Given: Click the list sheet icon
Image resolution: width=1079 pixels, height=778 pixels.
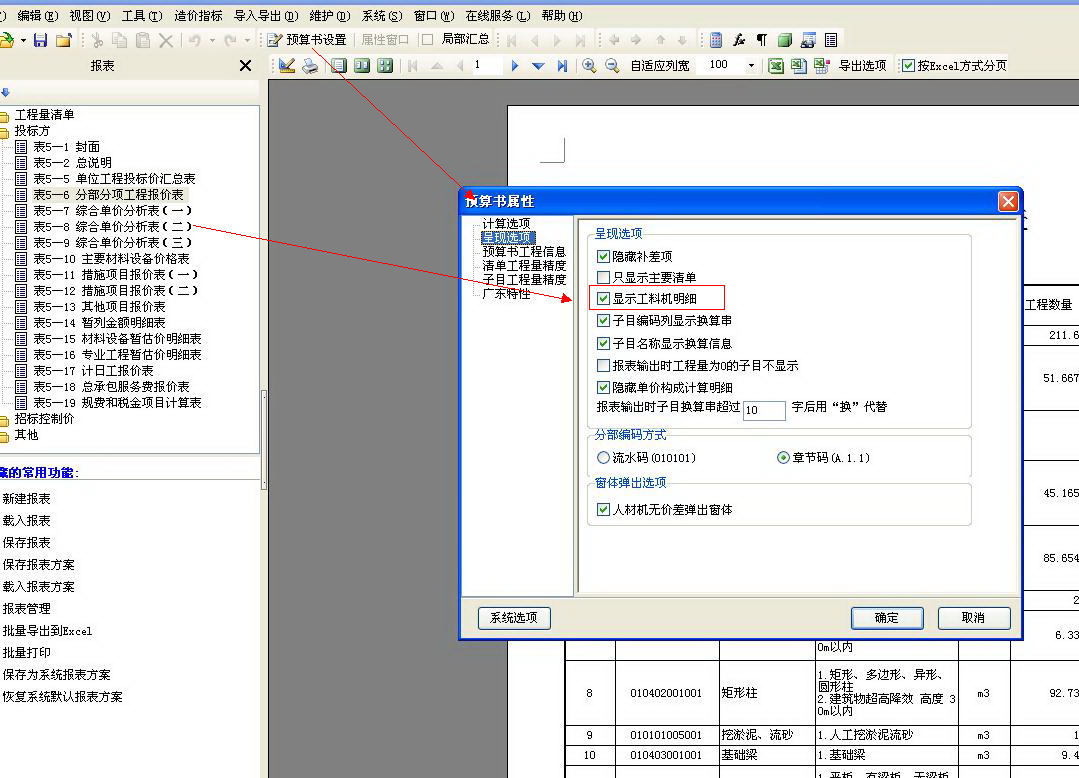Looking at the screenshot, I should 831,41.
